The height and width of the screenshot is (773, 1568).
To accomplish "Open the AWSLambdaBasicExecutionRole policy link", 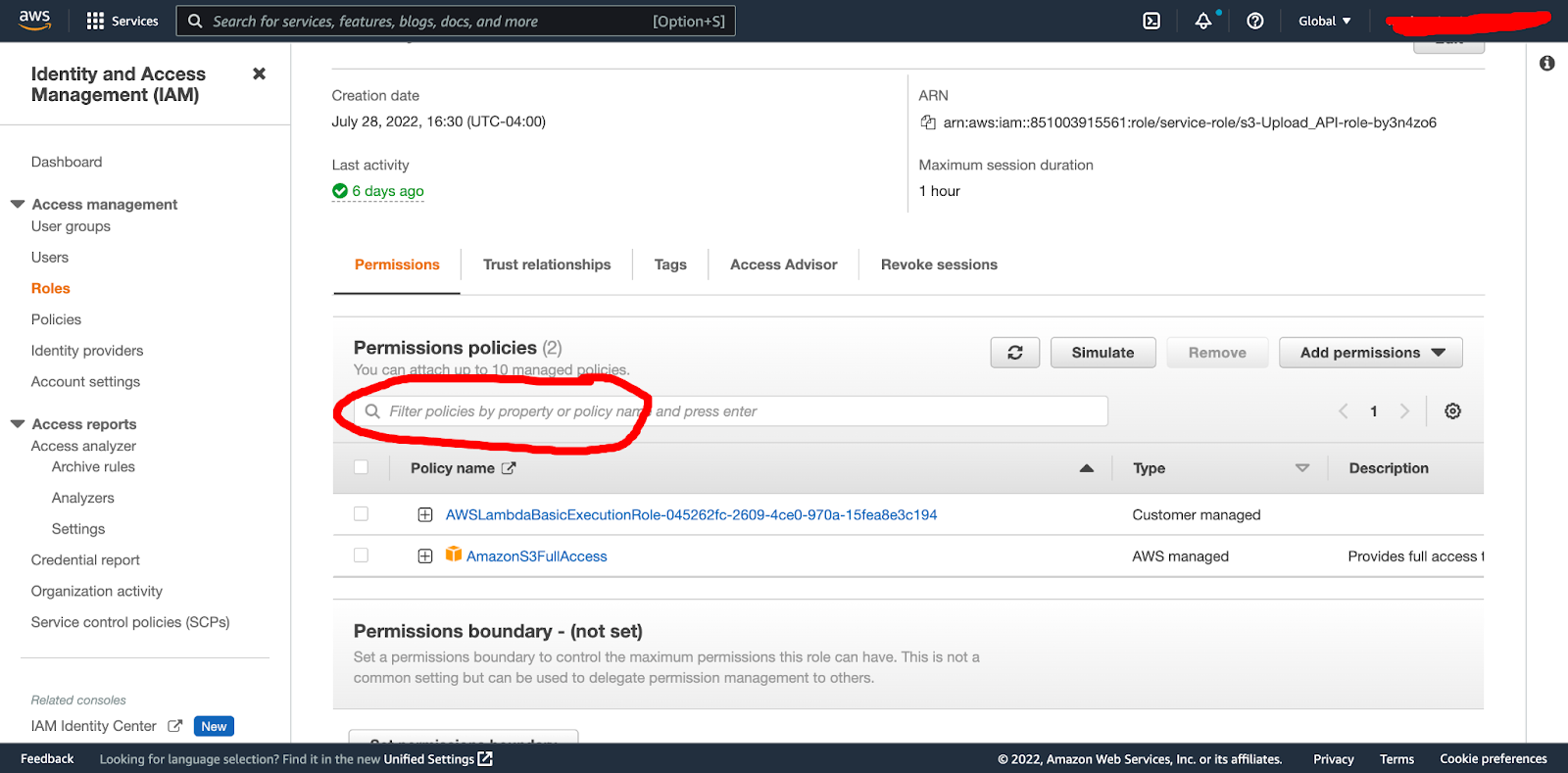I will (691, 514).
